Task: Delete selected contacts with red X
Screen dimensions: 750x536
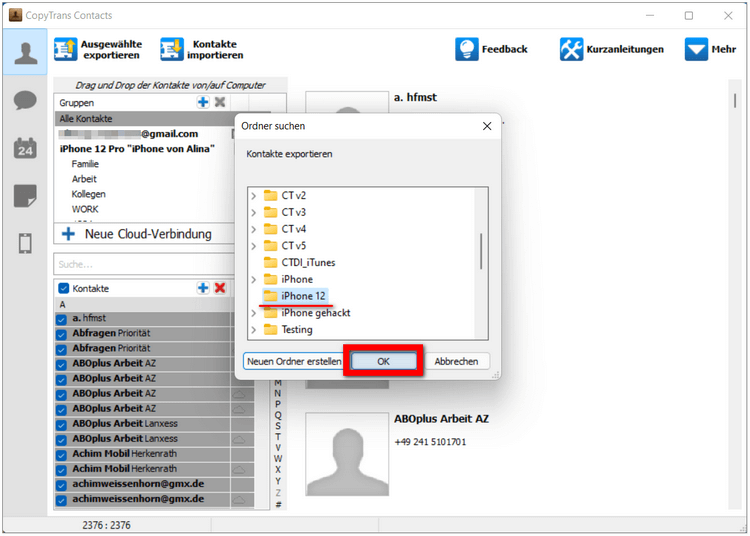Action: [220, 288]
